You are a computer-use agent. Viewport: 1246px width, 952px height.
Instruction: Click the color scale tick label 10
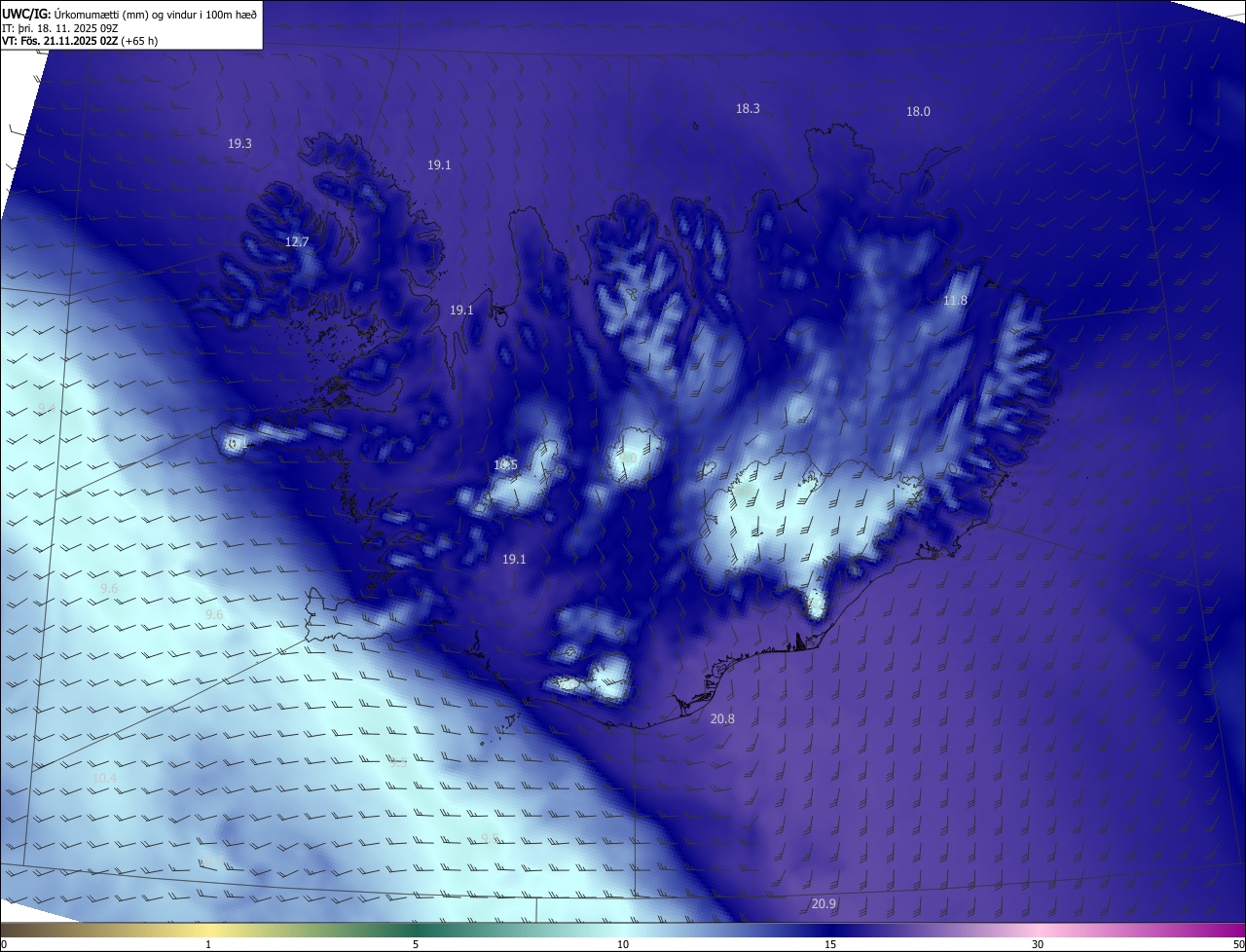click(x=623, y=945)
